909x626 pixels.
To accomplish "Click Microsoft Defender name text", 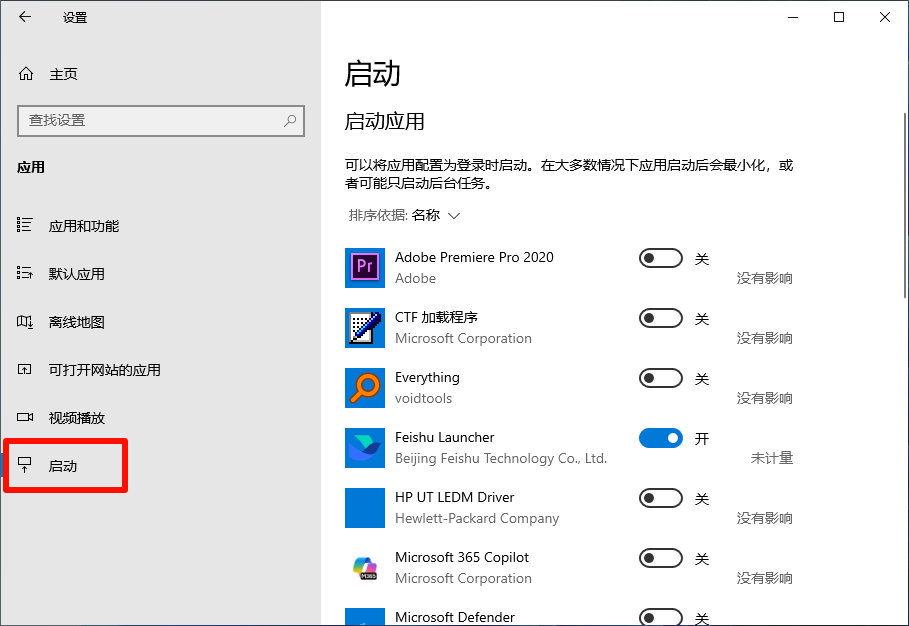I will [455, 617].
